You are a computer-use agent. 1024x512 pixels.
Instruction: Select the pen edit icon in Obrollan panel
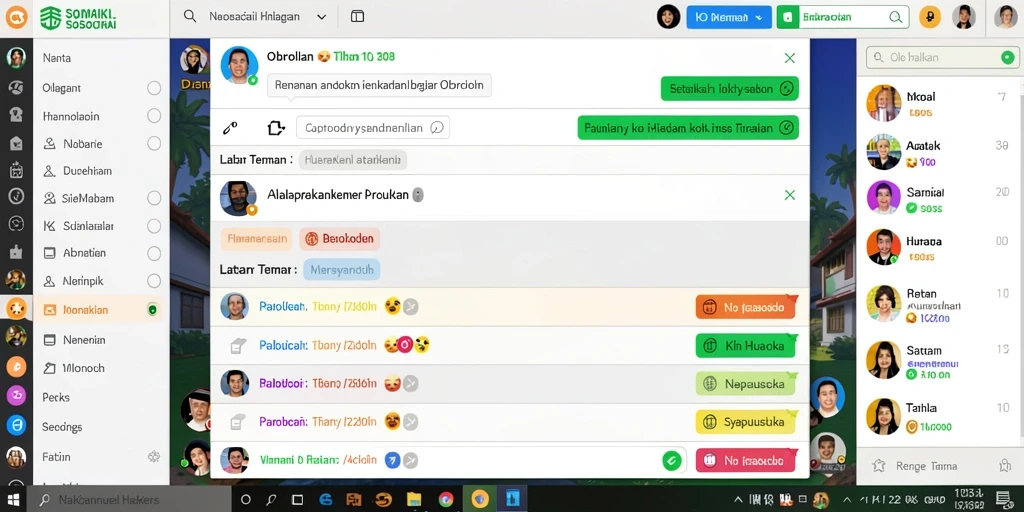229,127
